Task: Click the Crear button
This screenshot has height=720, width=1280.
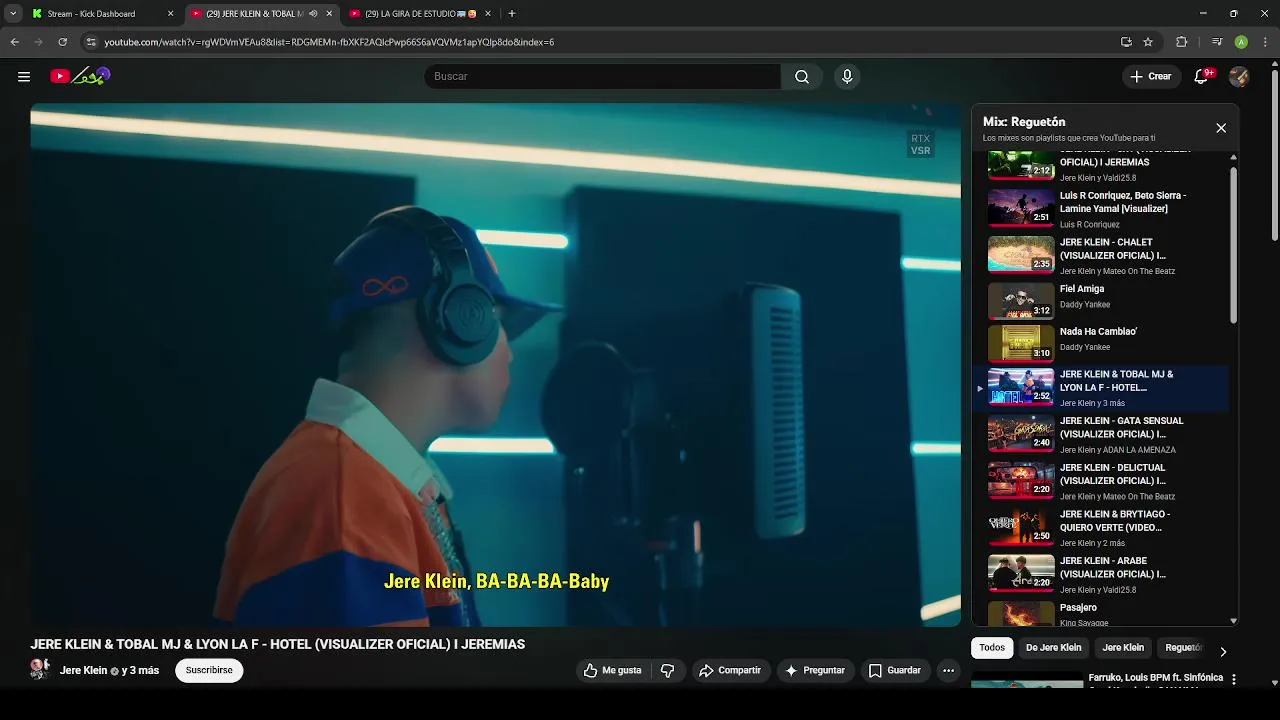Action: (1151, 76)
